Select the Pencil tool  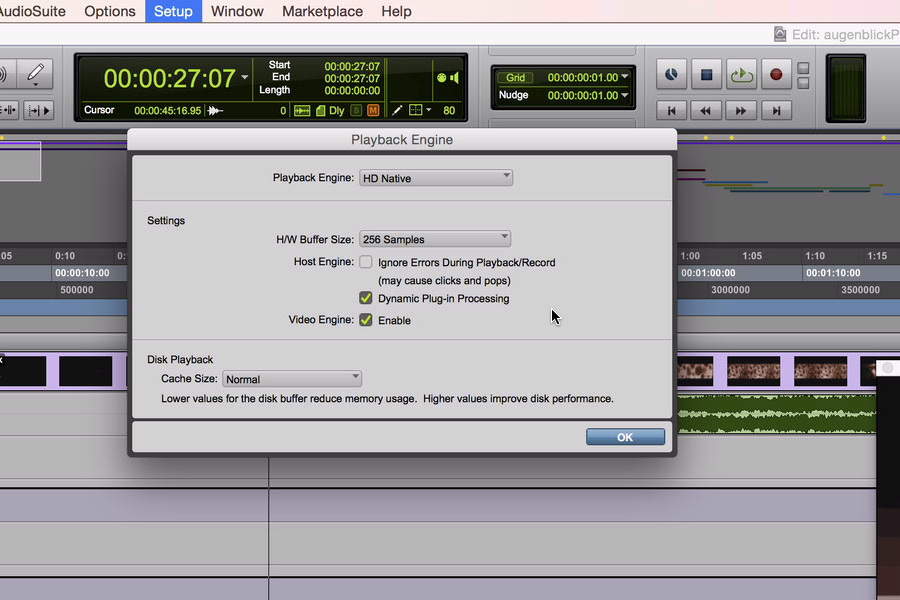click(36, 74)
